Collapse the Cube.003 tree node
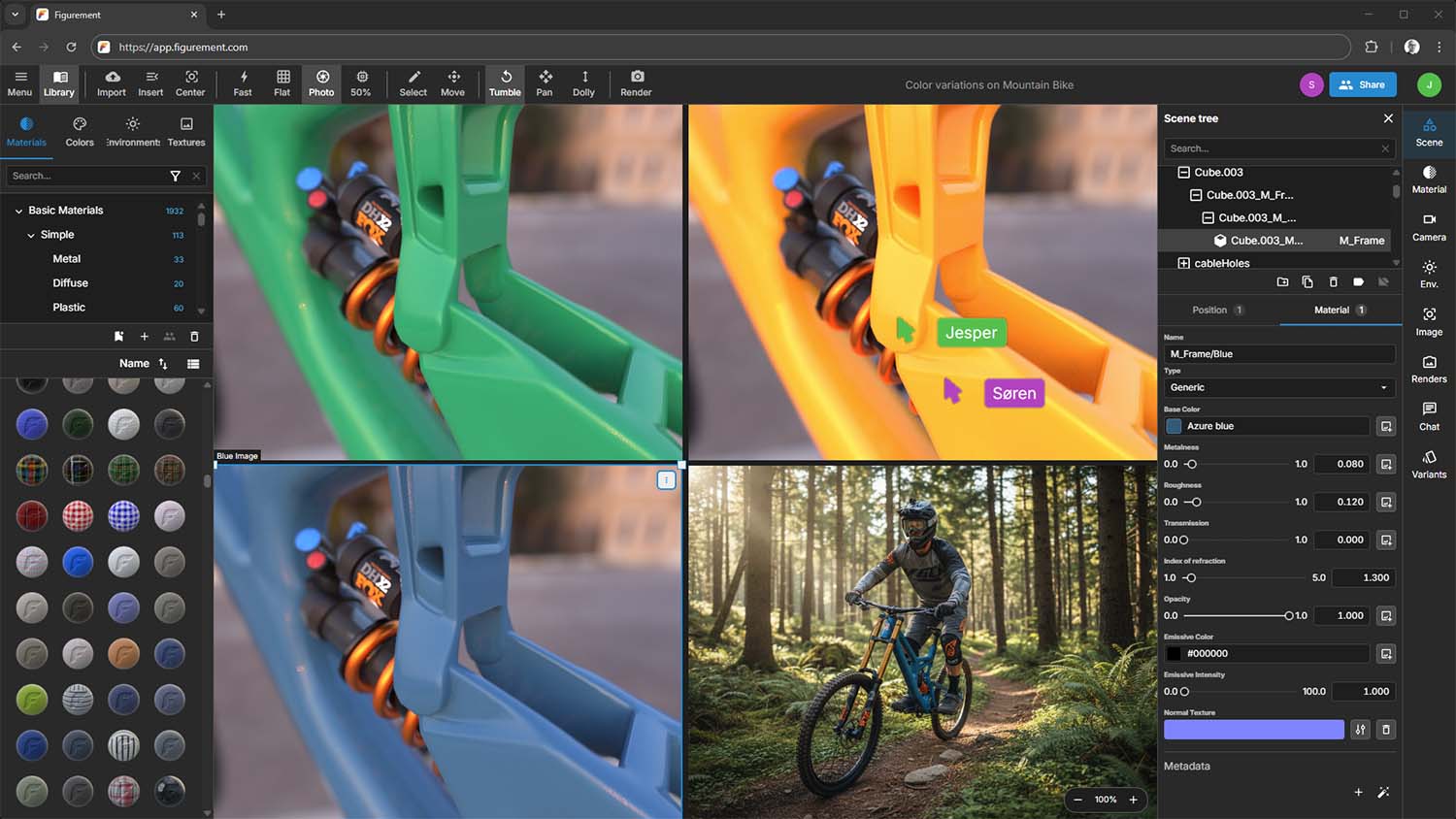 1183,172
